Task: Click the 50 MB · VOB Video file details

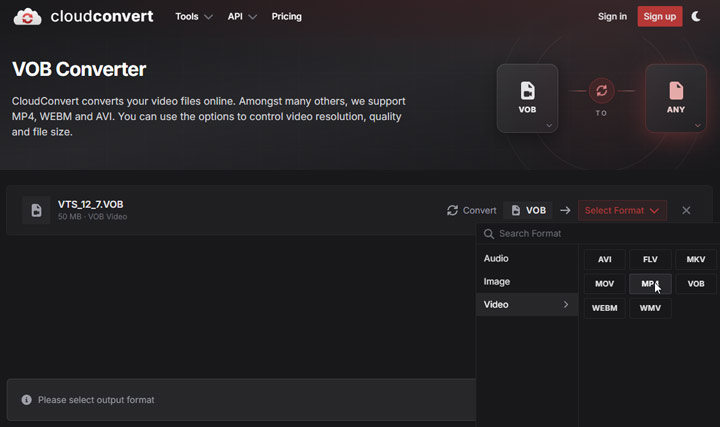Action: pyautogui.click(x=92, y=217)
